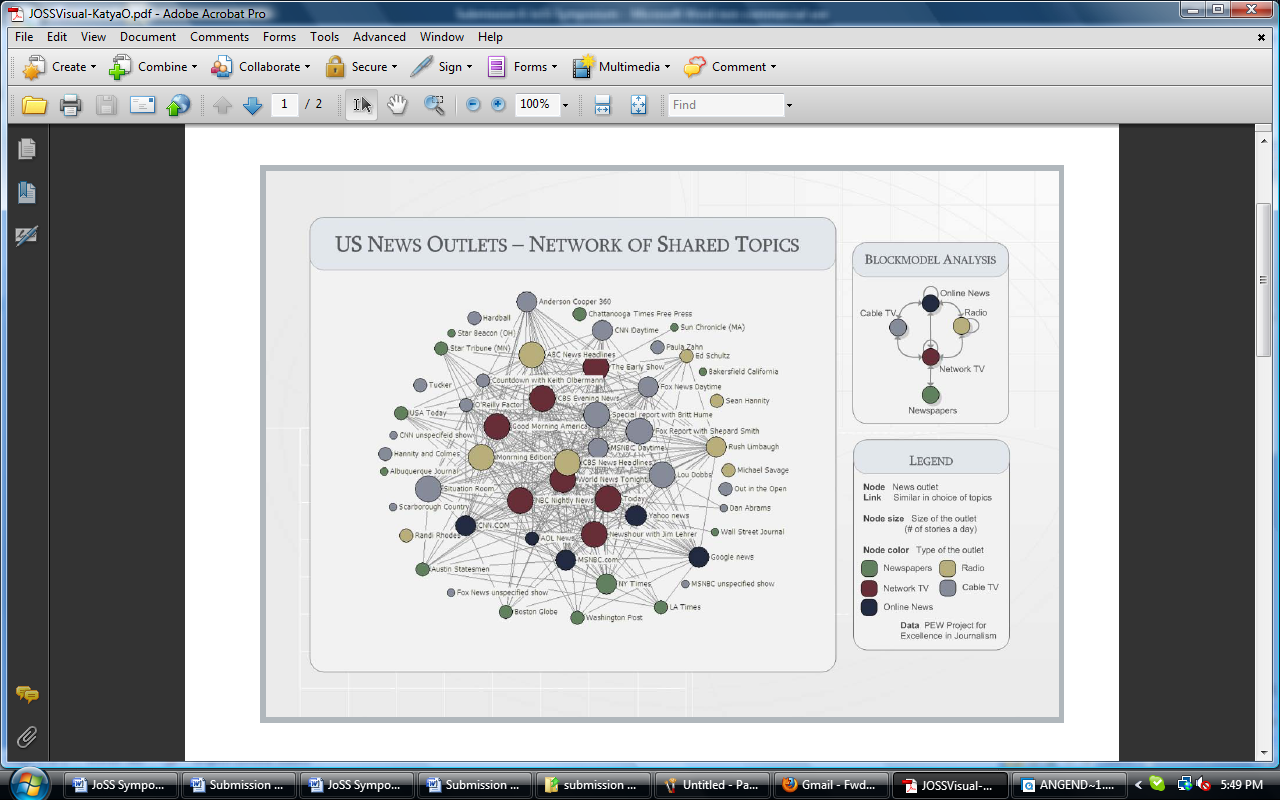
Task: Activate the Hand pan tool
Action: (x=397, y=105)
